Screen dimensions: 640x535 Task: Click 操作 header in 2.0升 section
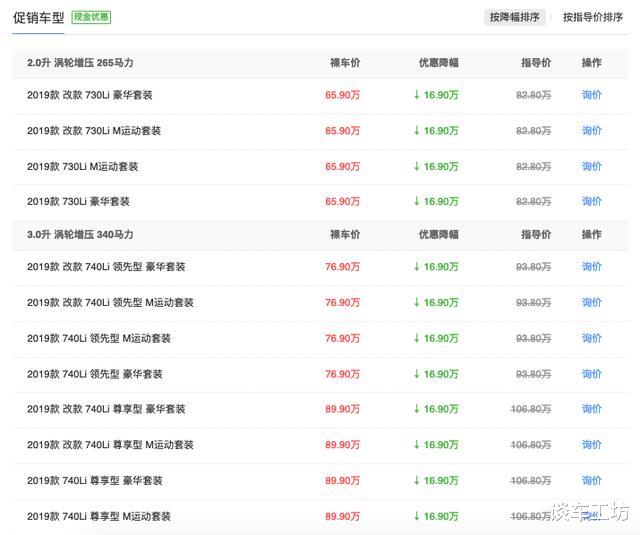coord(591,62)
